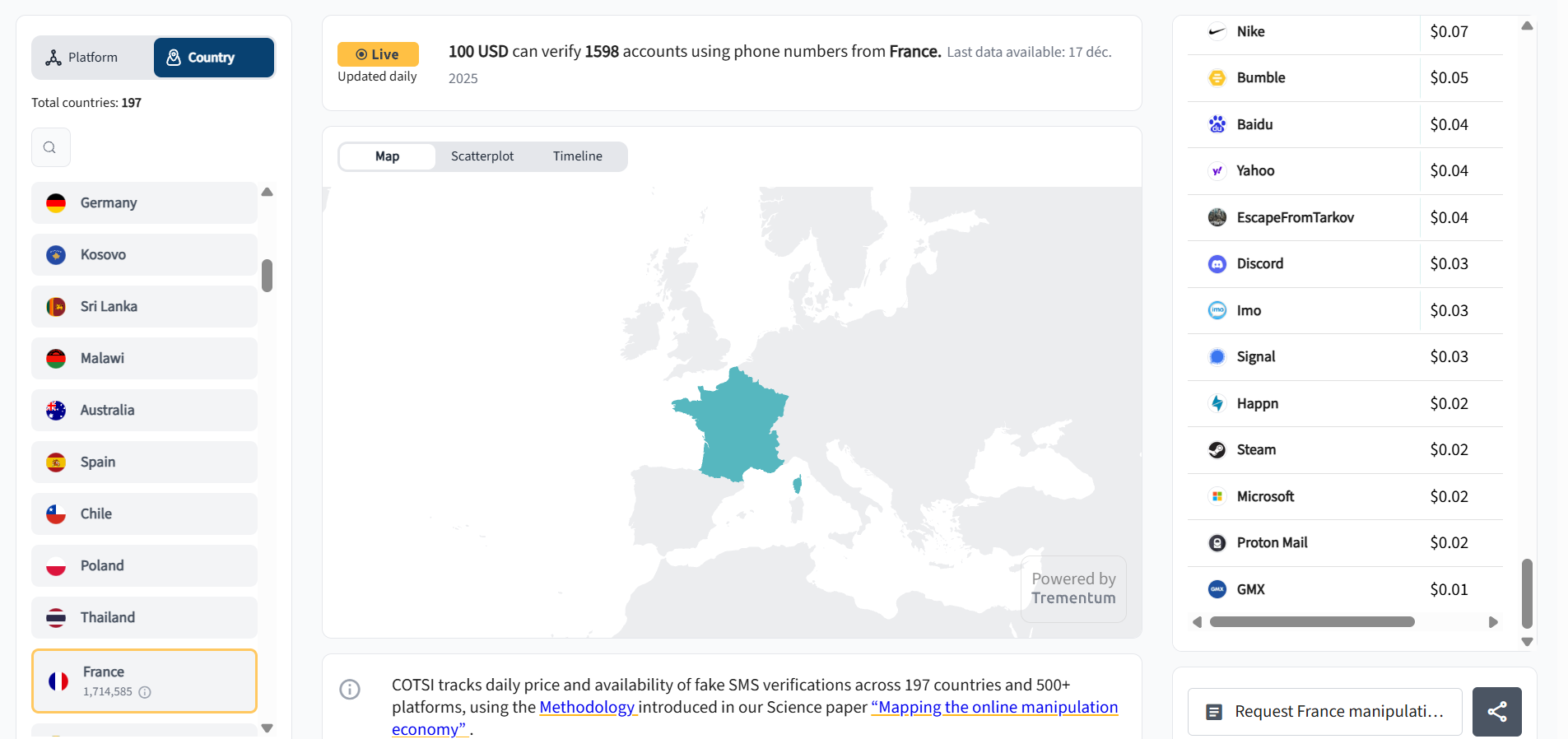The height and width of the screenshot is (739, 1568).
Task: Click the Proton Mail logo icon
Action: [1217, 543]
